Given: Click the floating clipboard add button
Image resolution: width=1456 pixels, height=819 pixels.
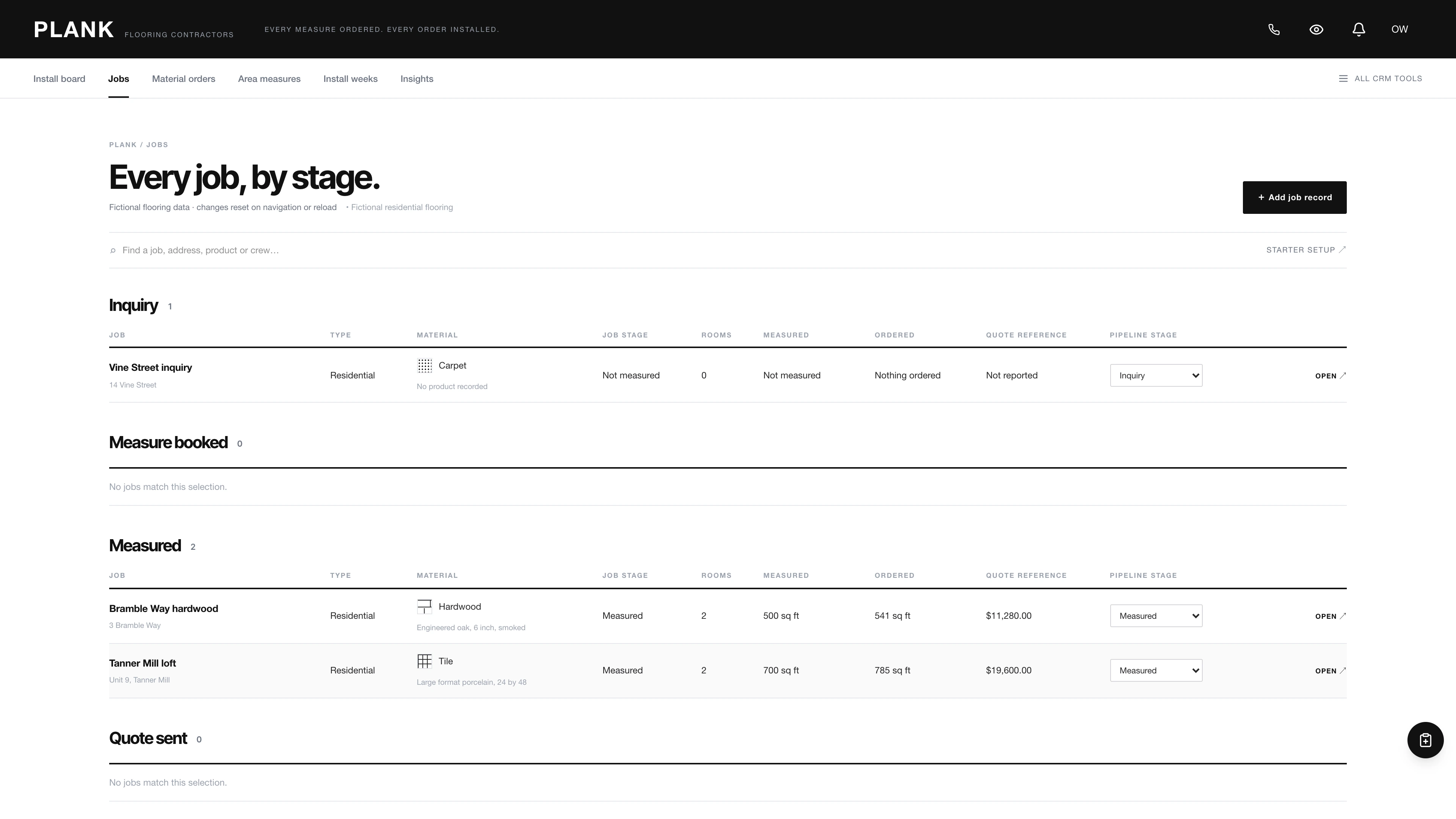Looking at the screenshot, I should click(x=1425, y=740).
